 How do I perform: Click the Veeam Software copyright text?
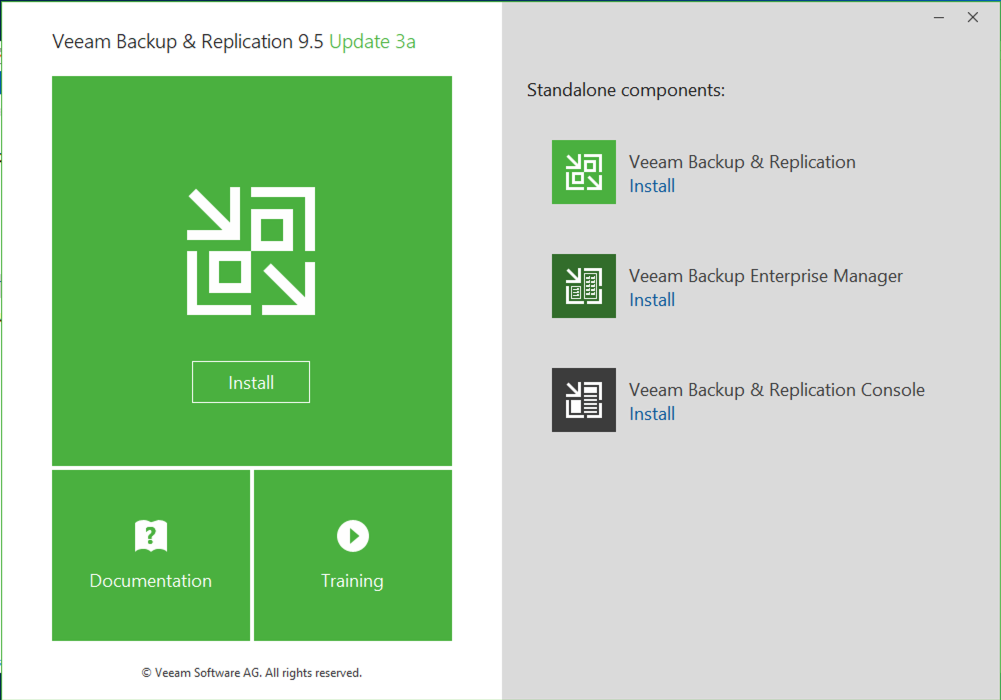pyautogui.click(x=251, y=673)
